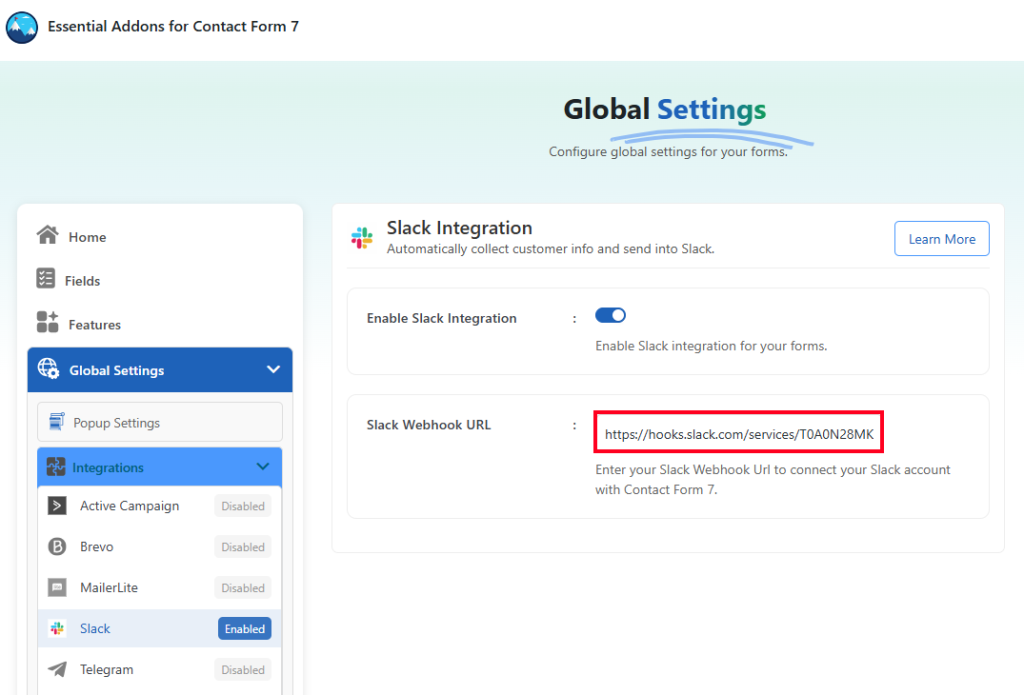Open the MailerLite integration entry
1024x695 pixels.
click(x=109, y=587)
